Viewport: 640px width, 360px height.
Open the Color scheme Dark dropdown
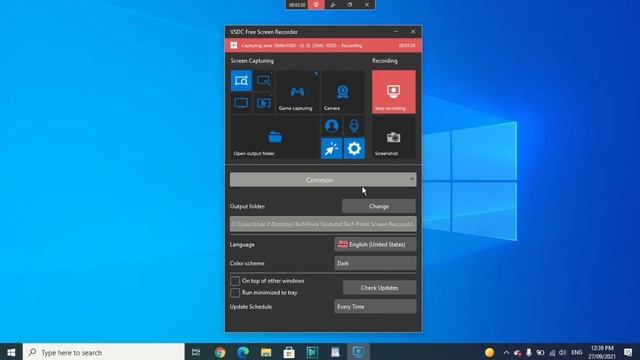pyautogui.click(x=375, y=263)
